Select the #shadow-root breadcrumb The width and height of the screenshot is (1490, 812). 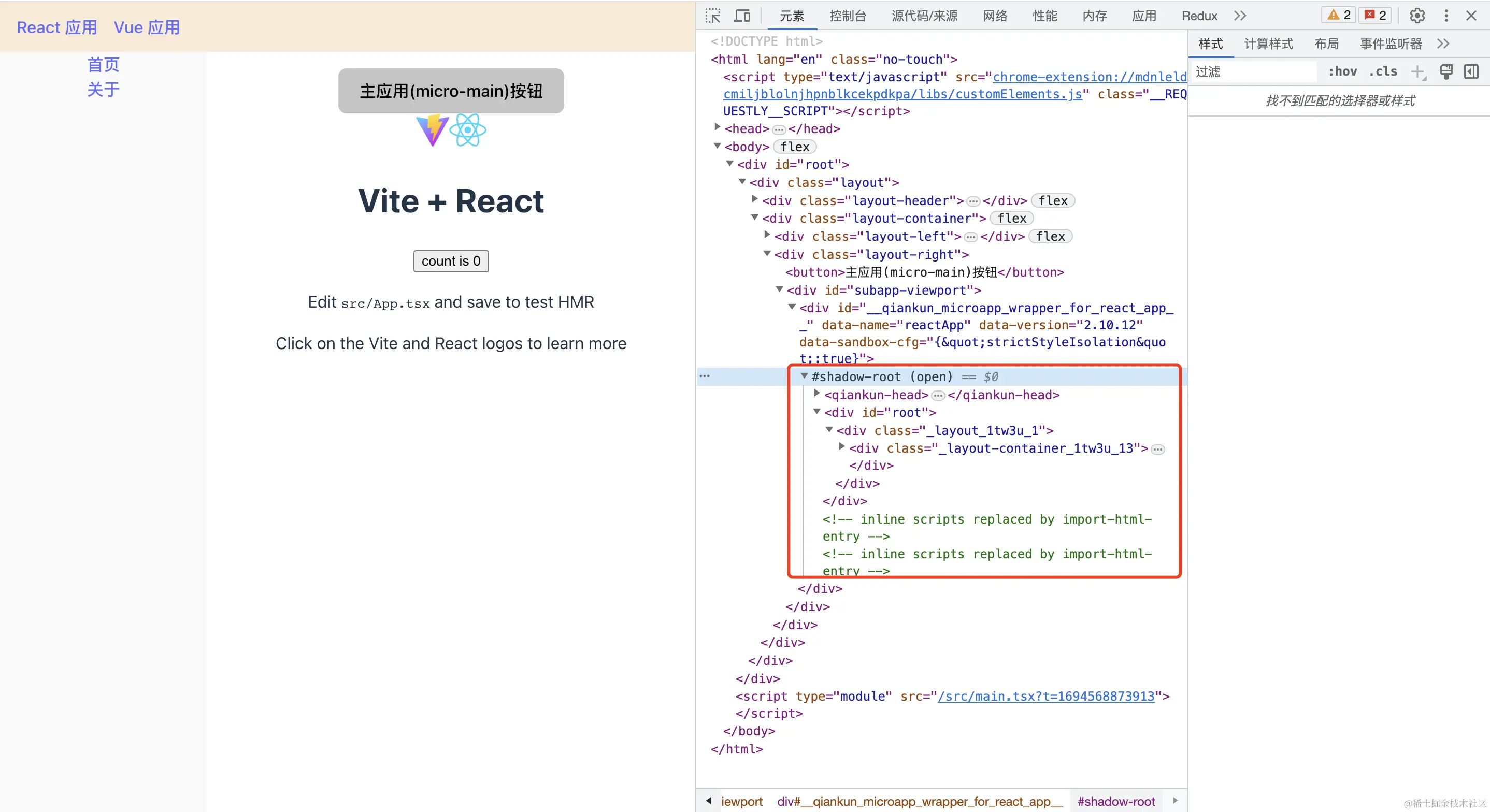tap(1116, 801)
